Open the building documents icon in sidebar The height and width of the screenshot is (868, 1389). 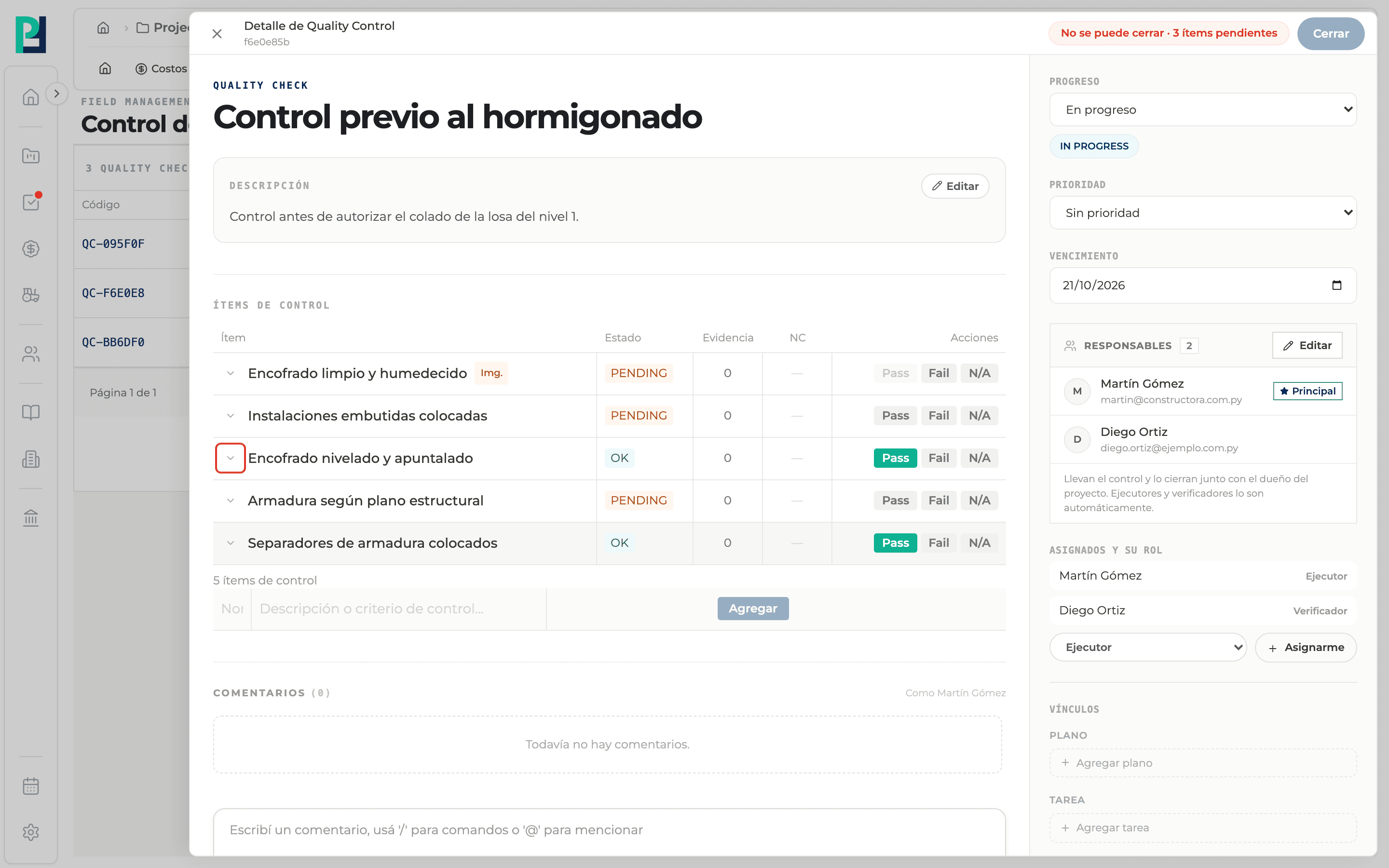click(x=30, y=459)
